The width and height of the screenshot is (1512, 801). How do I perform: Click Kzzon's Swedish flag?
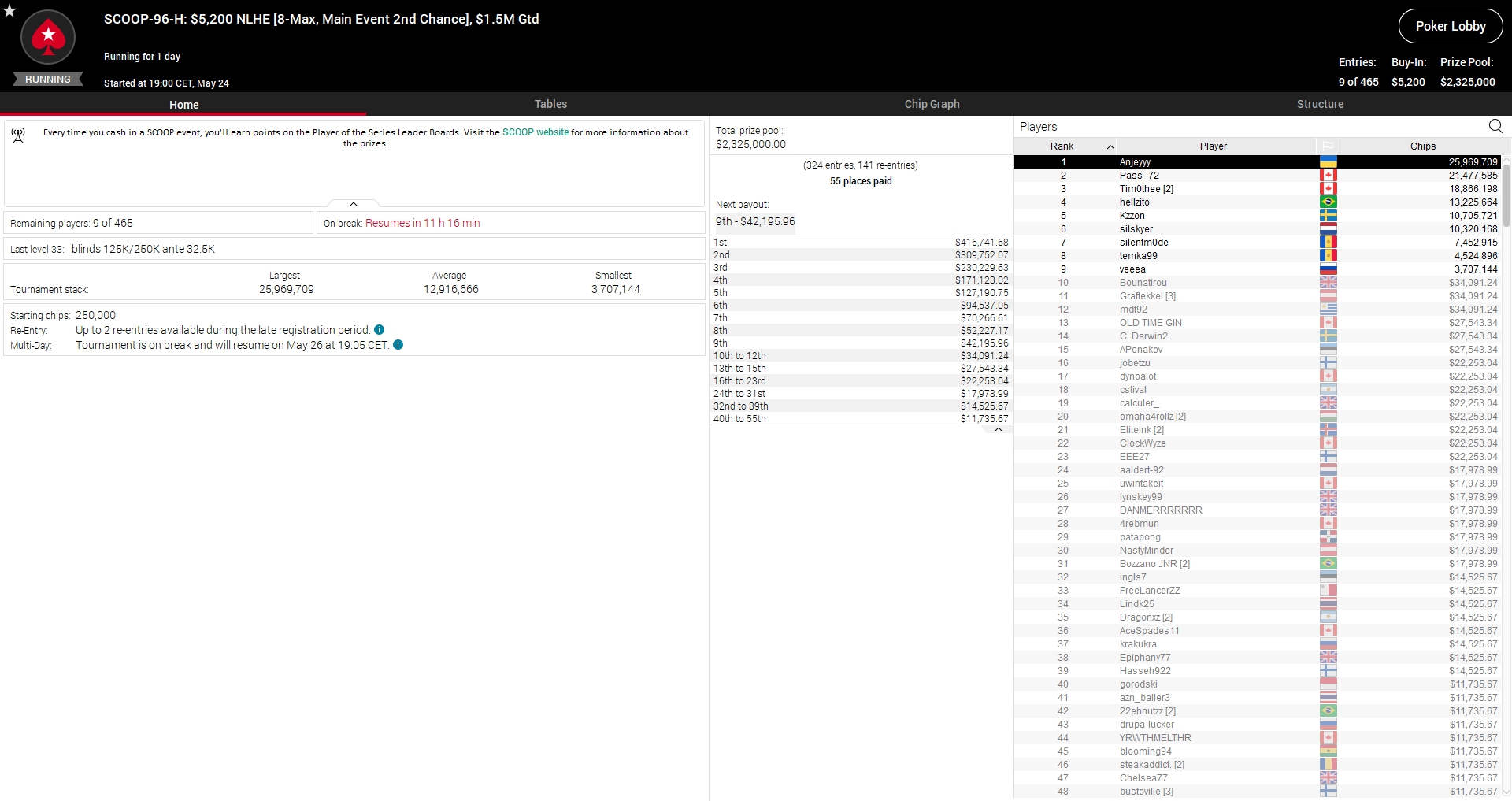click(x=1329, y=216)
